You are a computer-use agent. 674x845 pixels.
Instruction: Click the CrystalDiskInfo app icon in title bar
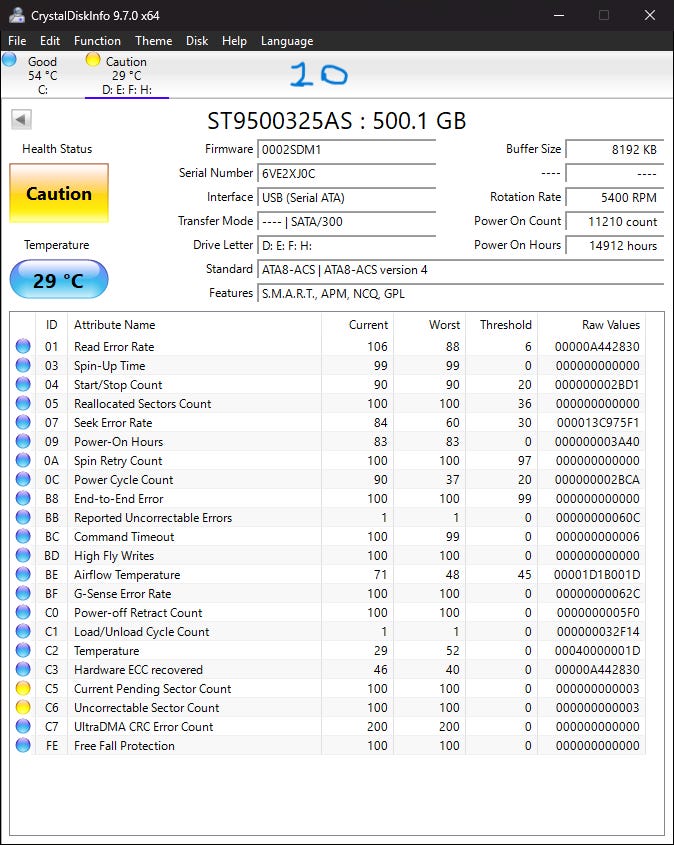click(x=15, y=15)
